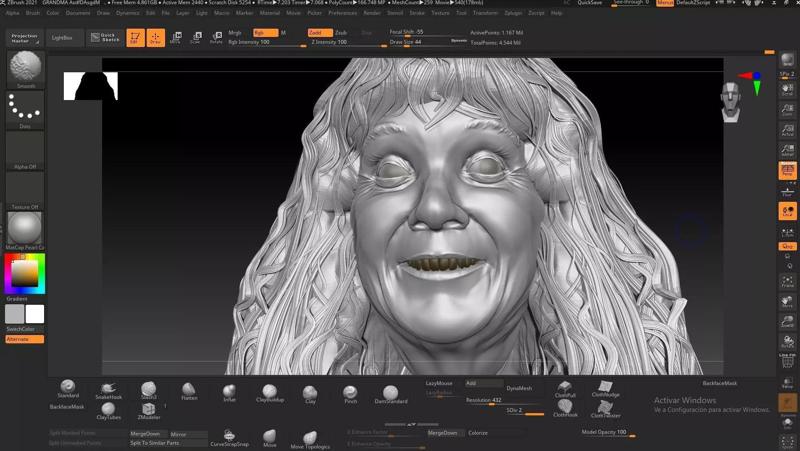Click the DynaMesh button
This screenshot has height=451, width=800.
click(x=519, y=388)
